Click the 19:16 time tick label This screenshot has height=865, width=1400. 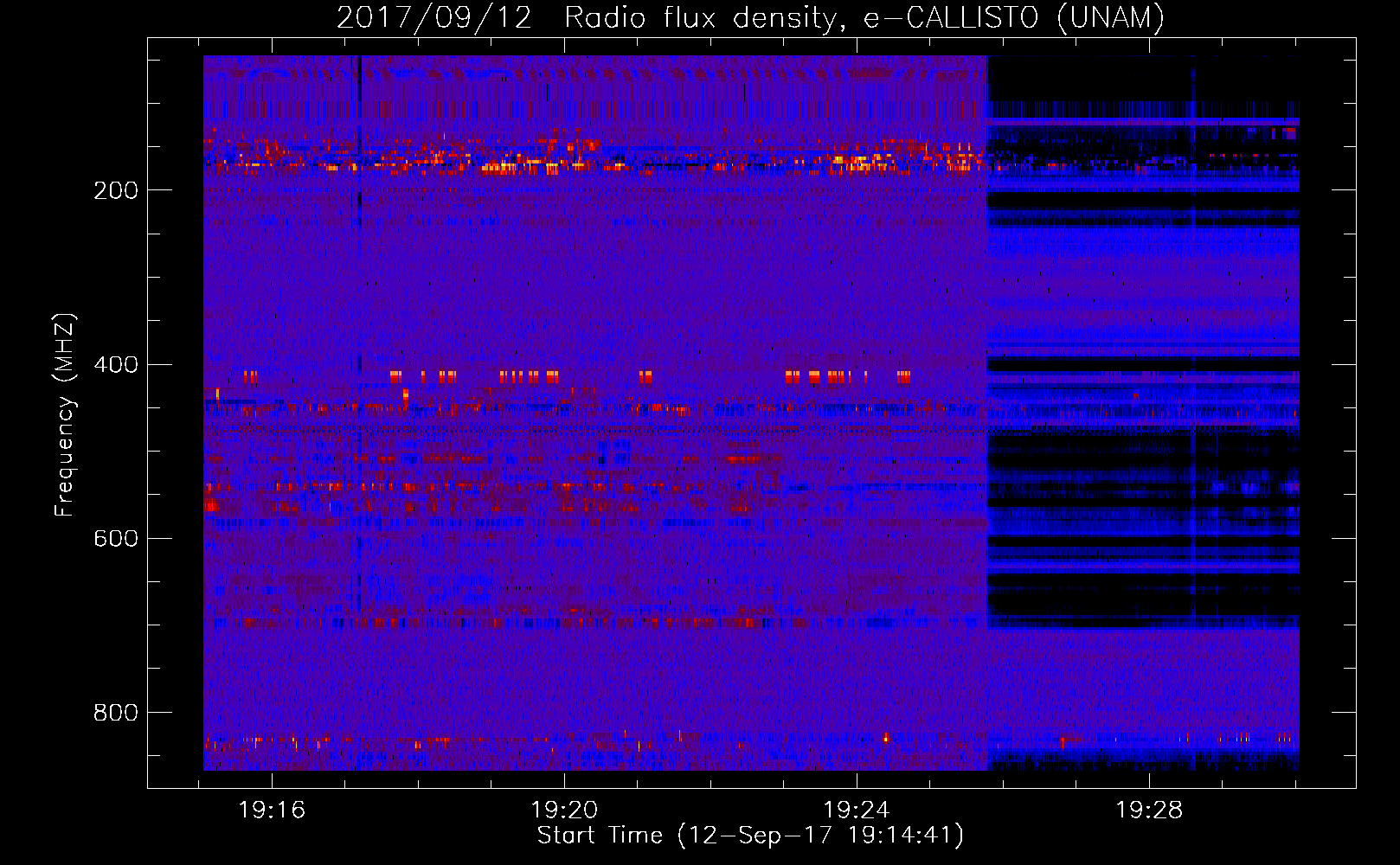272,811
